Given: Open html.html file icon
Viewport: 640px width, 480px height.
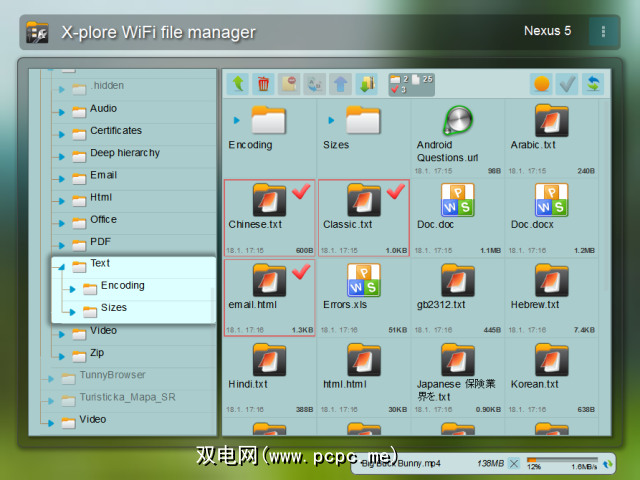Looking at the screenshot, I should point(364,360).
